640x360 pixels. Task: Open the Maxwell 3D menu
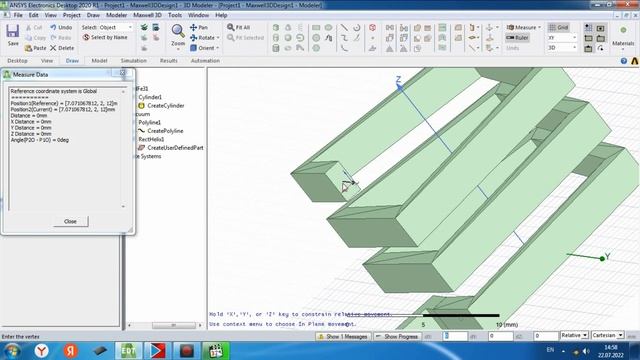point(147,15)
